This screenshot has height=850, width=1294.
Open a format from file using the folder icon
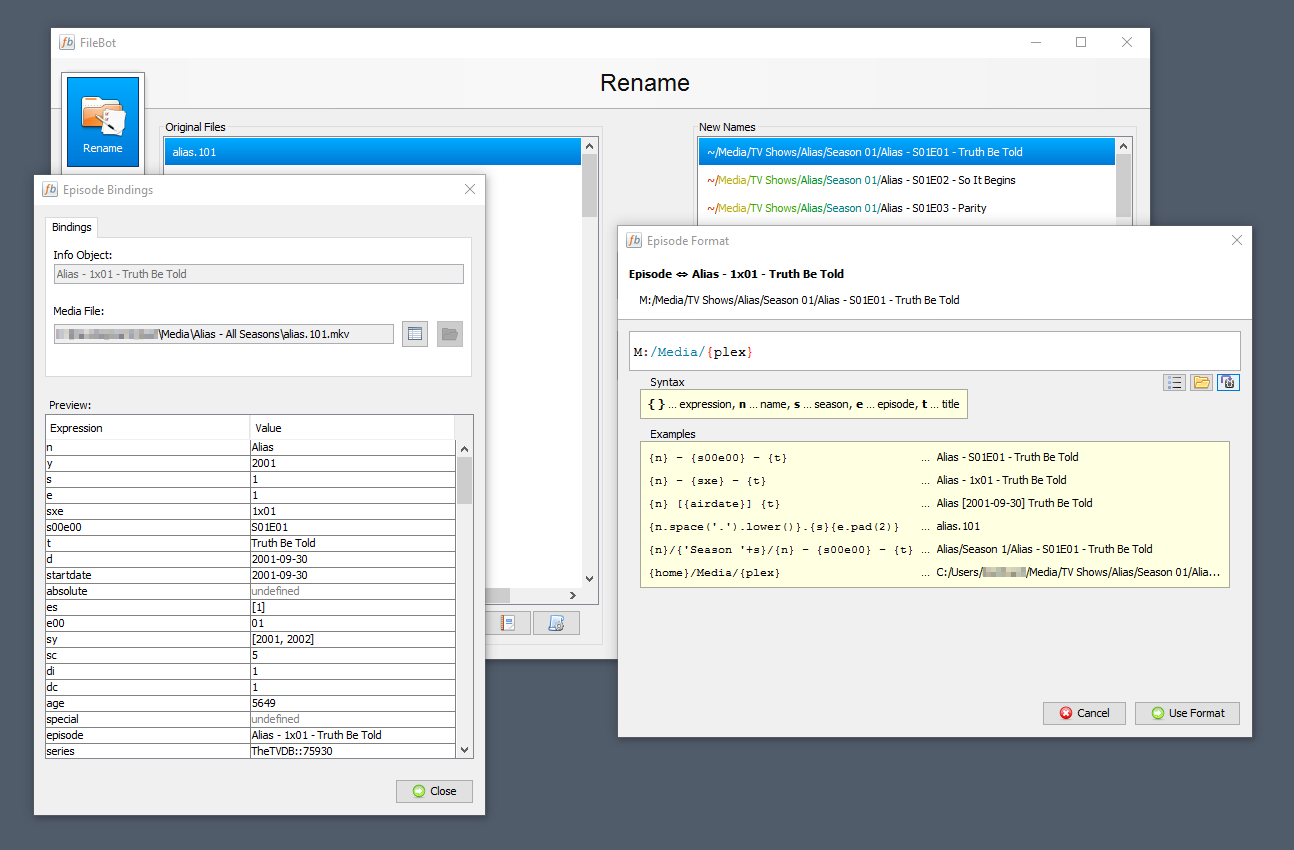(x=1201, y=382)
